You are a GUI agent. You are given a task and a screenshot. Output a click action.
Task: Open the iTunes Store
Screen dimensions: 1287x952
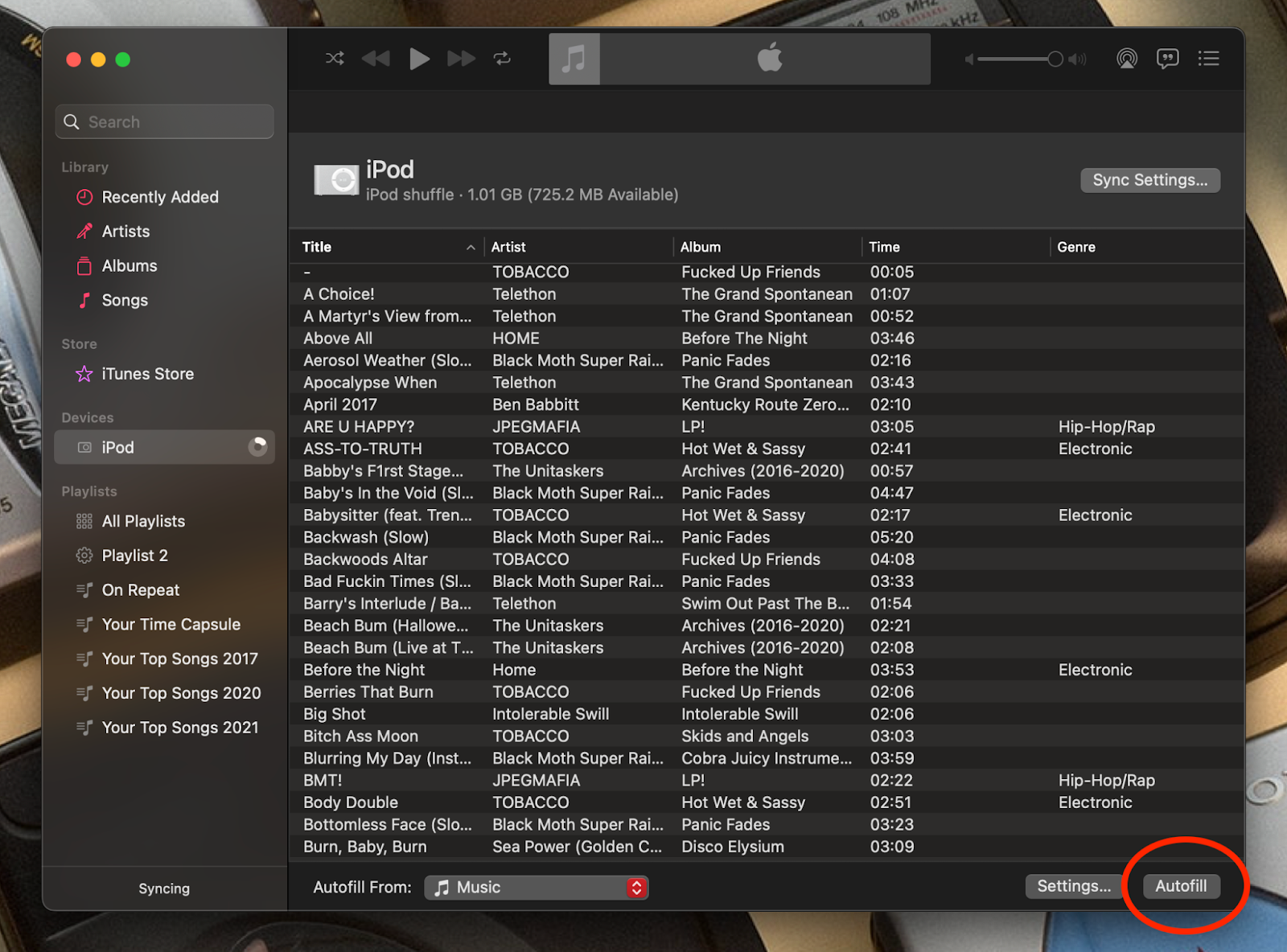tap(147, 374)
